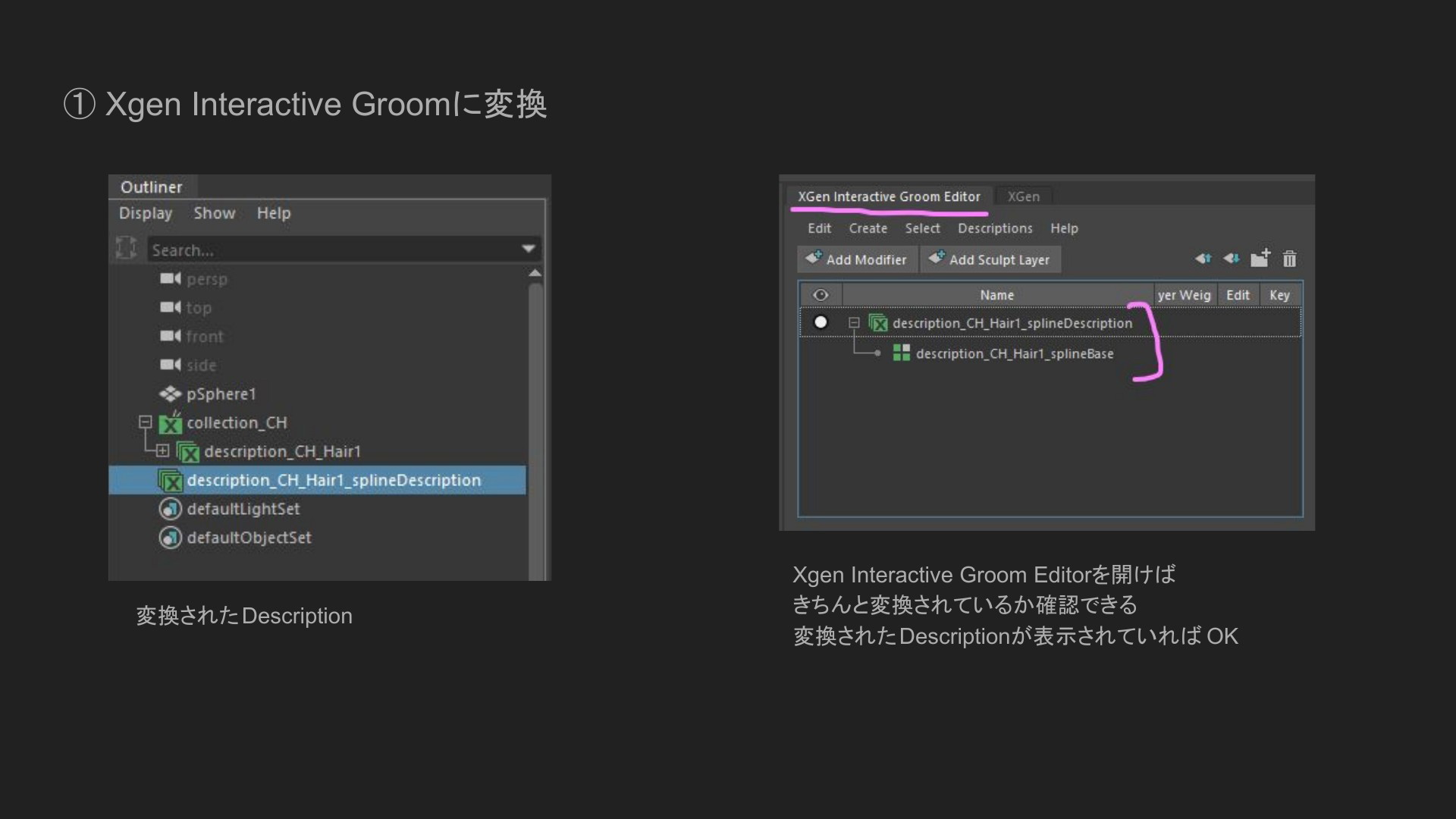
Task: Select description_CH_Hair1_splineDescription in Groom Editor
Action: (1012, 323)
